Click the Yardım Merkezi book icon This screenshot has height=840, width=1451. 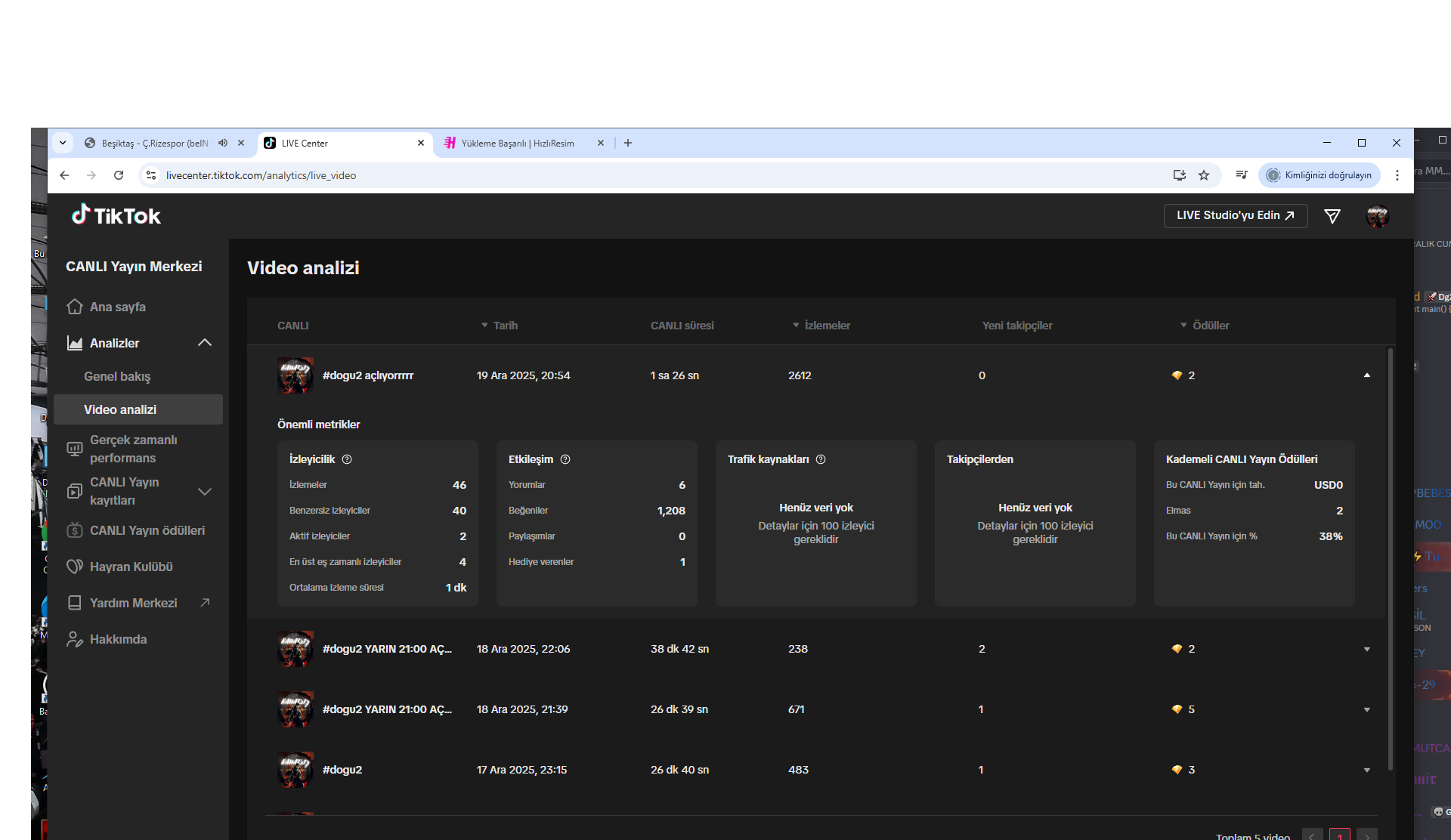coord(75,603)
